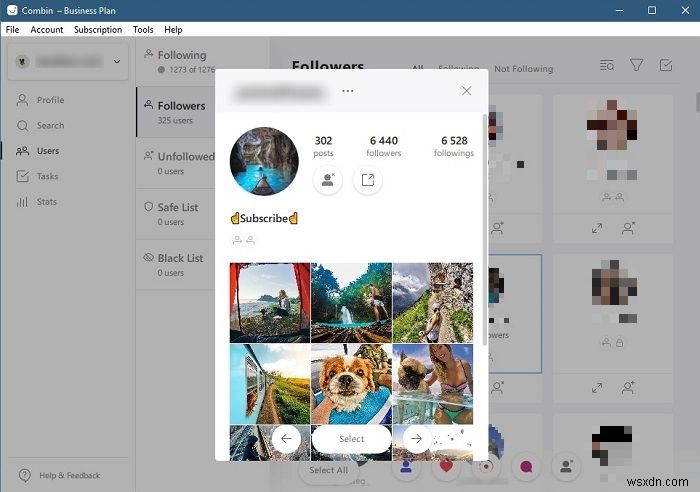Open the Black List

point(176,265)
